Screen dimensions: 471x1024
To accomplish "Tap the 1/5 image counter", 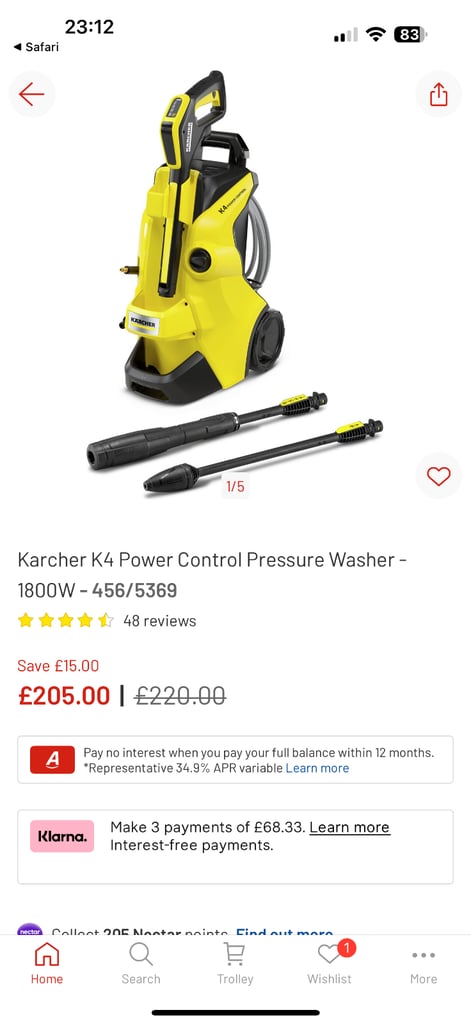I will (235, 486).
